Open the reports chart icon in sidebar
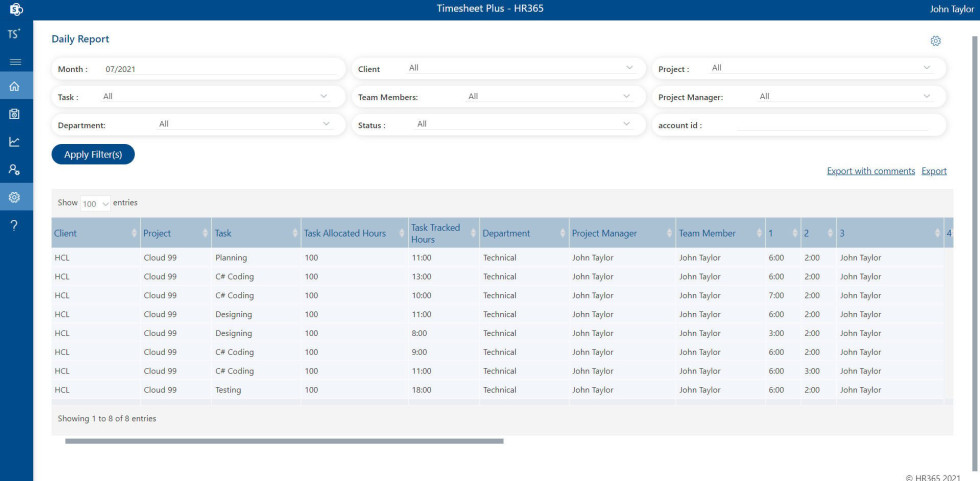 (15, 142)
